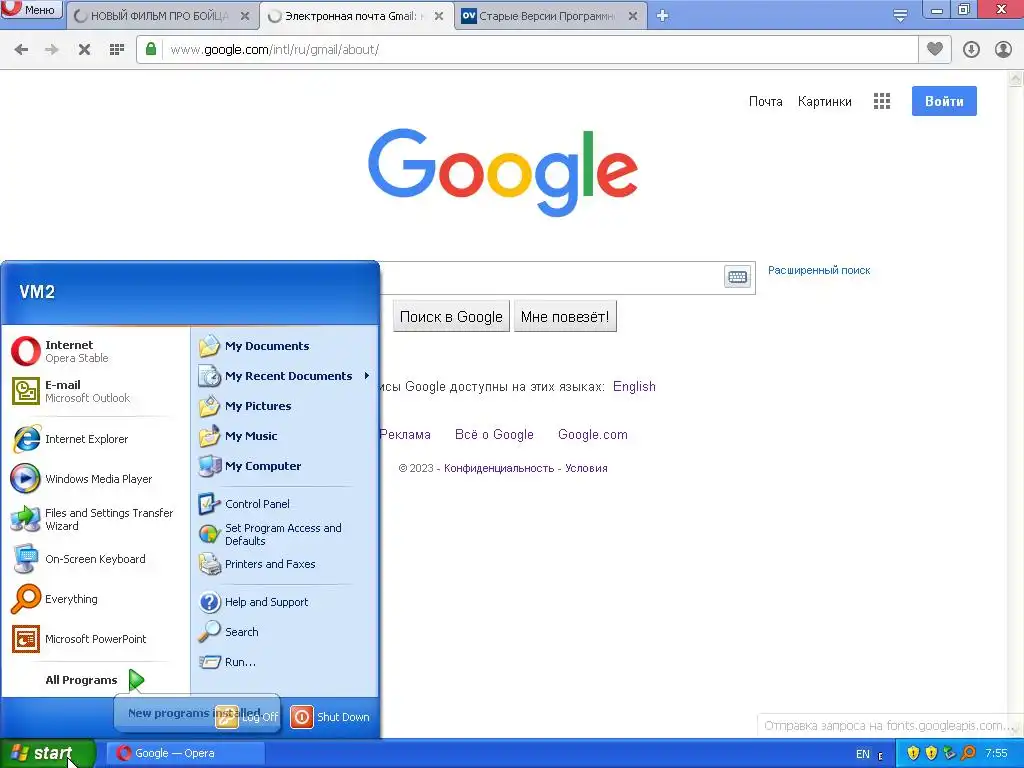Open Set Program Access and Defaults
Image resolution: width=1024 pixels, height=768 pixels.
(x=285, y=534)
